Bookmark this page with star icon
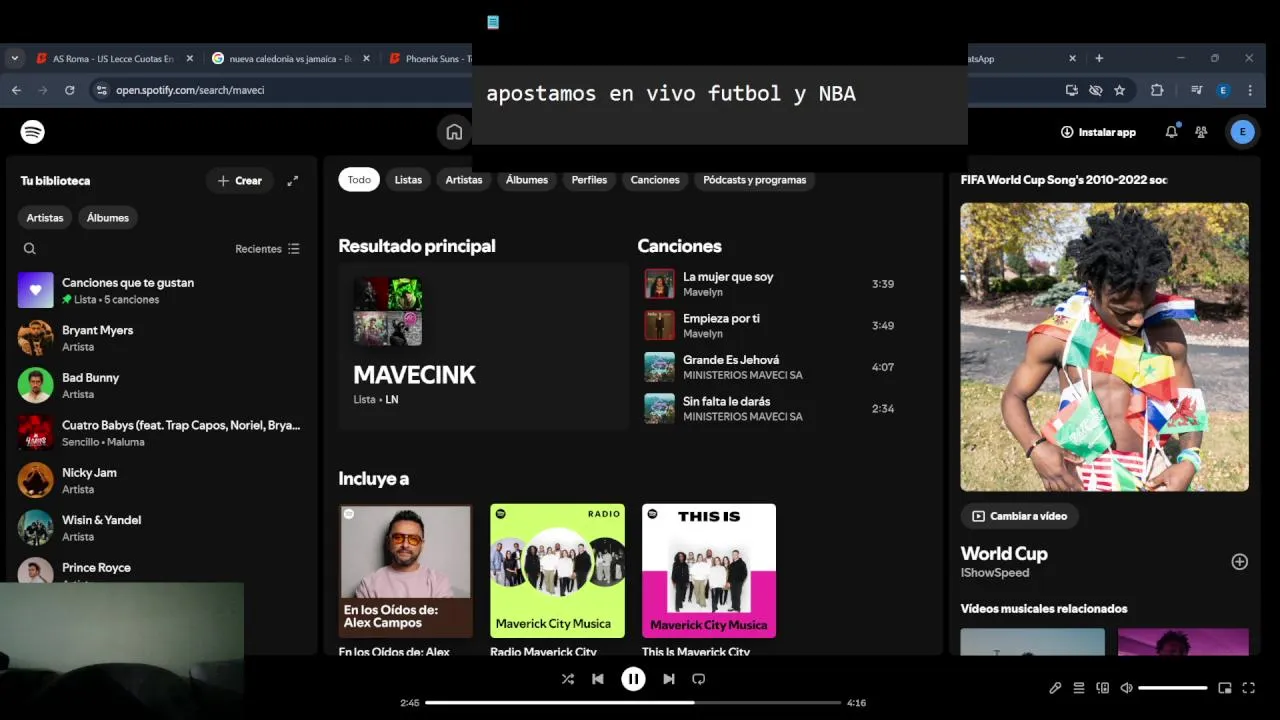Screen dimensions: 1280x720 pyautogui.click(x=1119, y=90)
